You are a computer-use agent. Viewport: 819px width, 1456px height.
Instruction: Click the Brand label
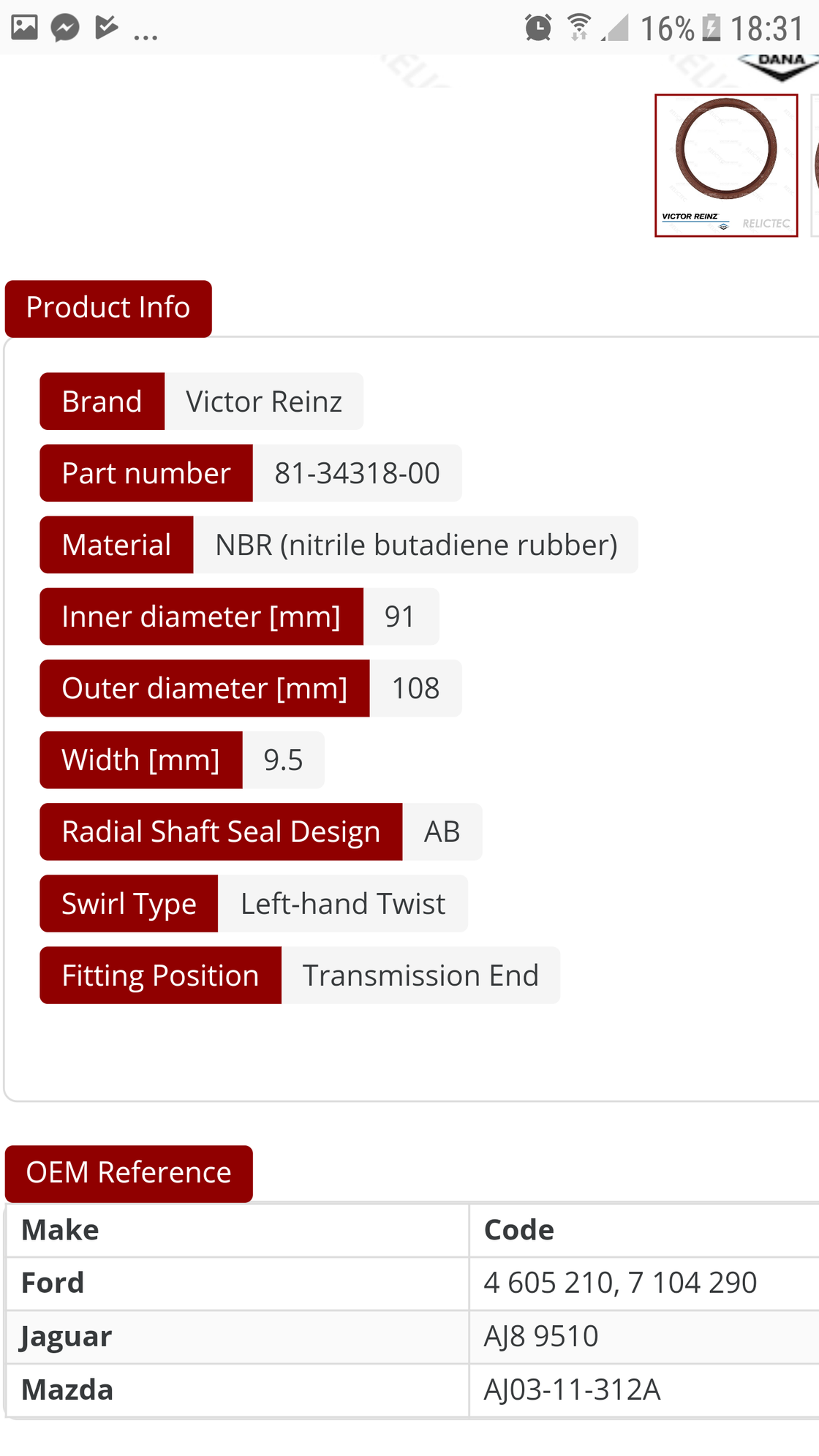pos(102,401)
